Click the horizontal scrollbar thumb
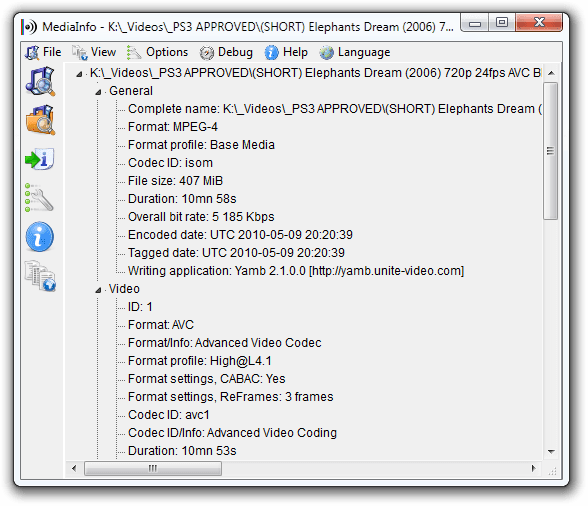588x506 pixels. 153,468
